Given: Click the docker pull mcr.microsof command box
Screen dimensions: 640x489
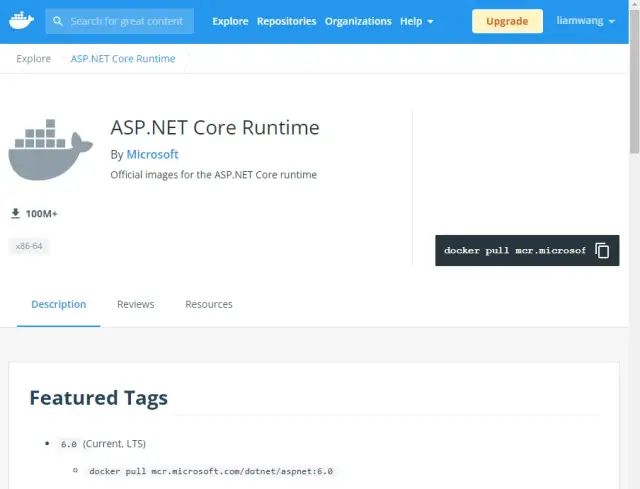Looking at the screenshot, I should [527, 251].
